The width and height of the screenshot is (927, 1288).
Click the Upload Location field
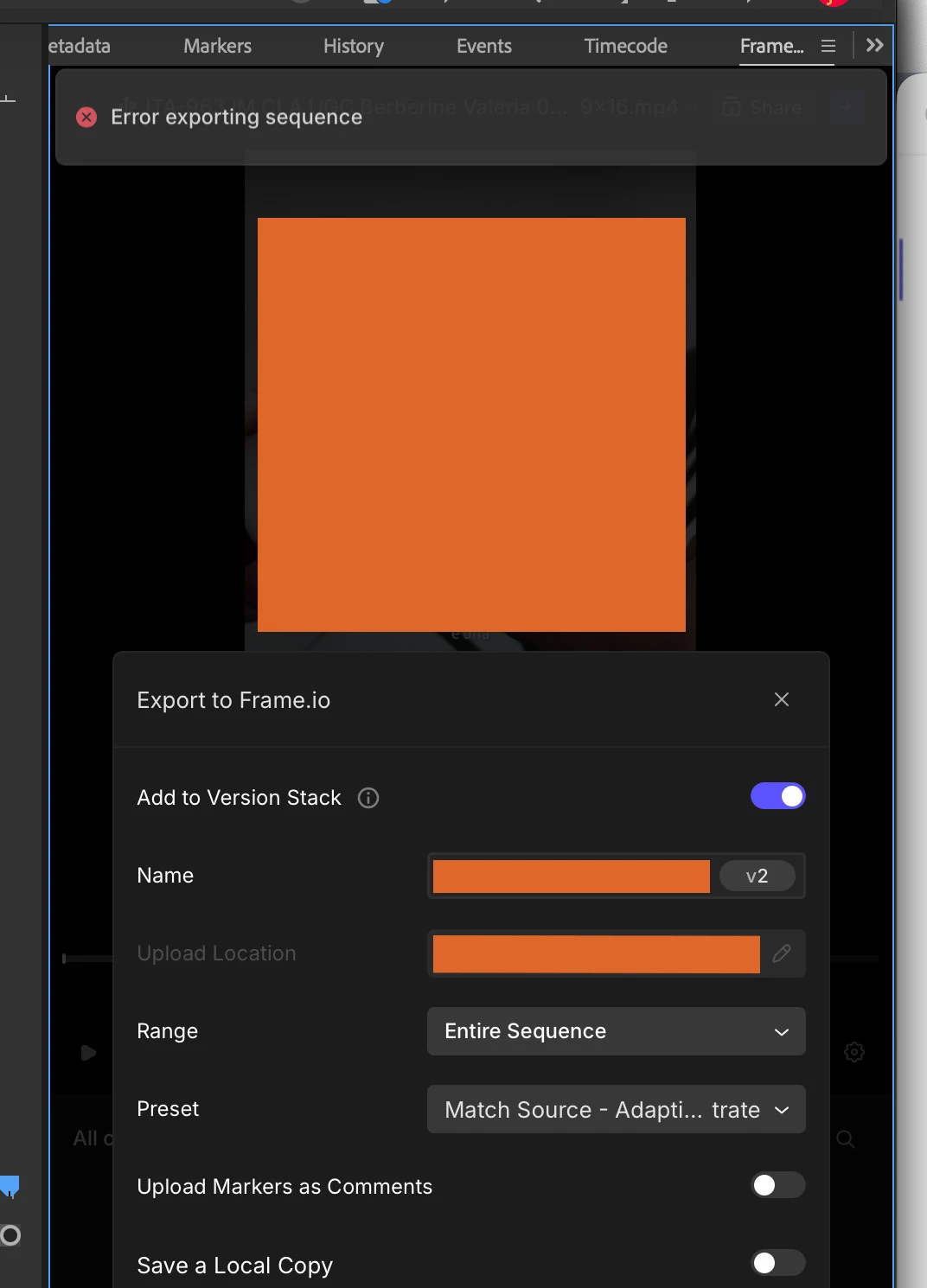tap(617, 953)
